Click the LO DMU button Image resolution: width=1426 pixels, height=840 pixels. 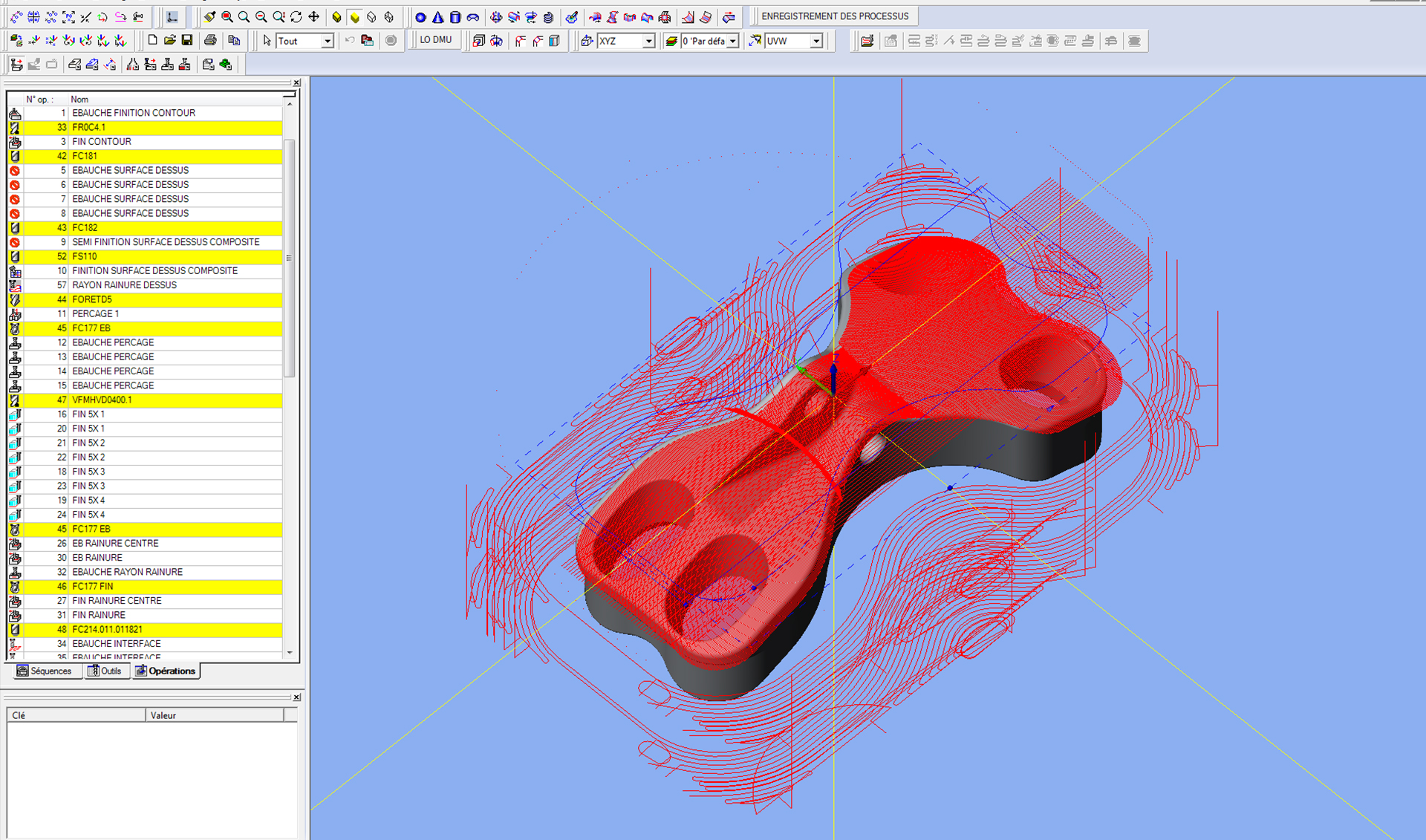pos(435,40)
